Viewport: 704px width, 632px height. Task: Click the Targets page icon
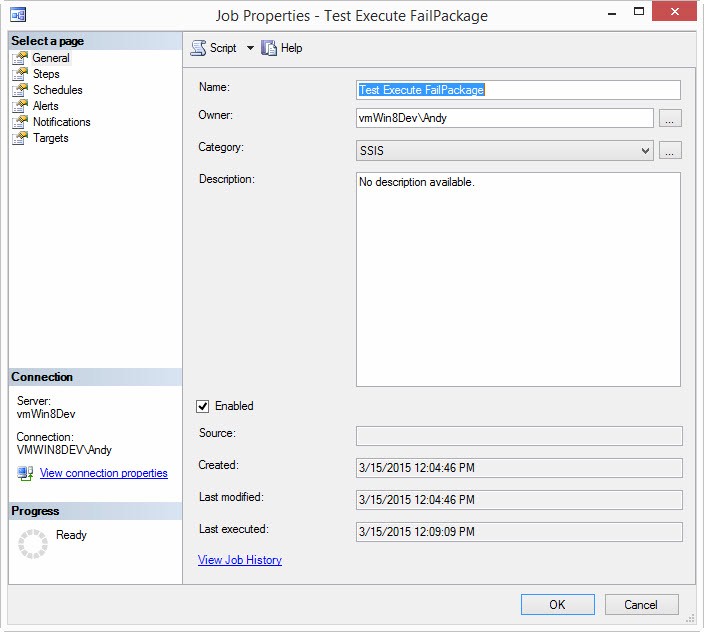pos(20,138)
